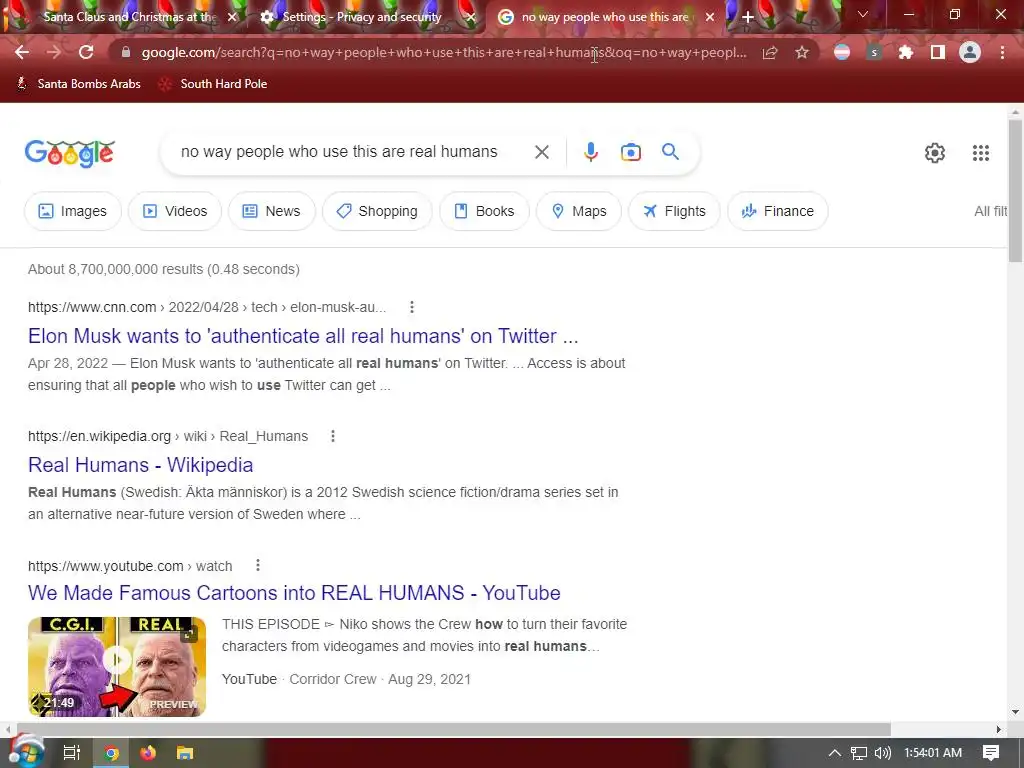Open Real Humans - Wikipedia result

(x=140, y=465)
